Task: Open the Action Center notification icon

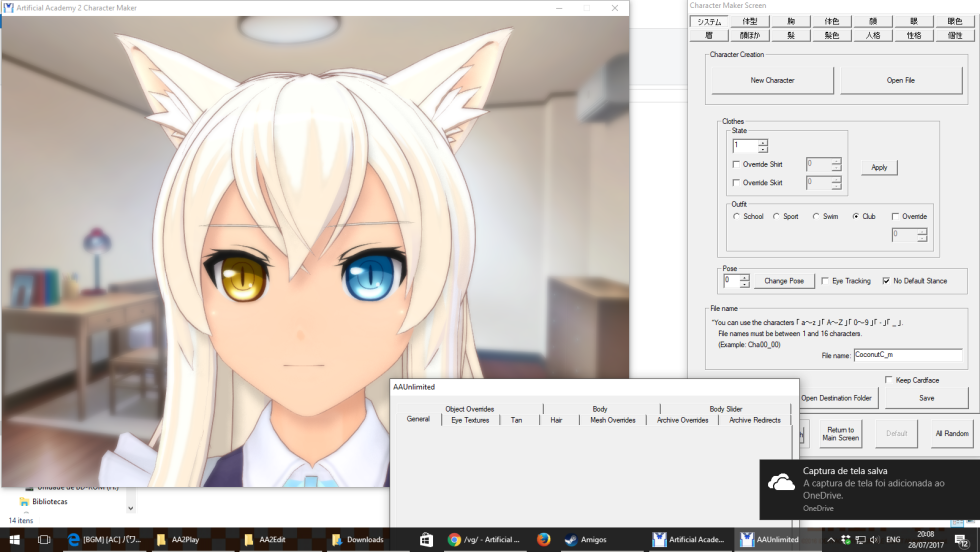Action: pyautogui.click(x=960, y=539)
